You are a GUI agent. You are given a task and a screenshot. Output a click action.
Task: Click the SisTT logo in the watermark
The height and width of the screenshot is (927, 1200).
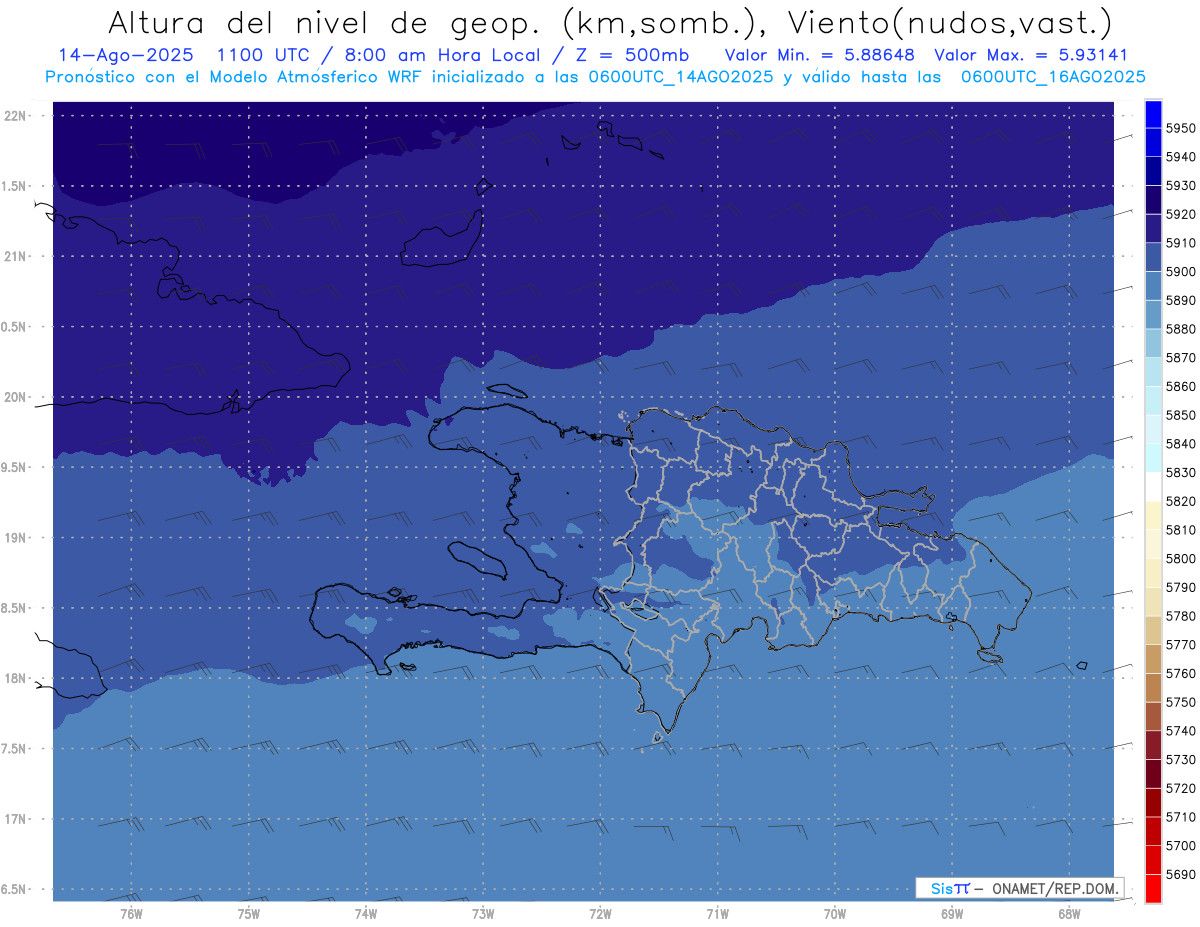point(950,888)
